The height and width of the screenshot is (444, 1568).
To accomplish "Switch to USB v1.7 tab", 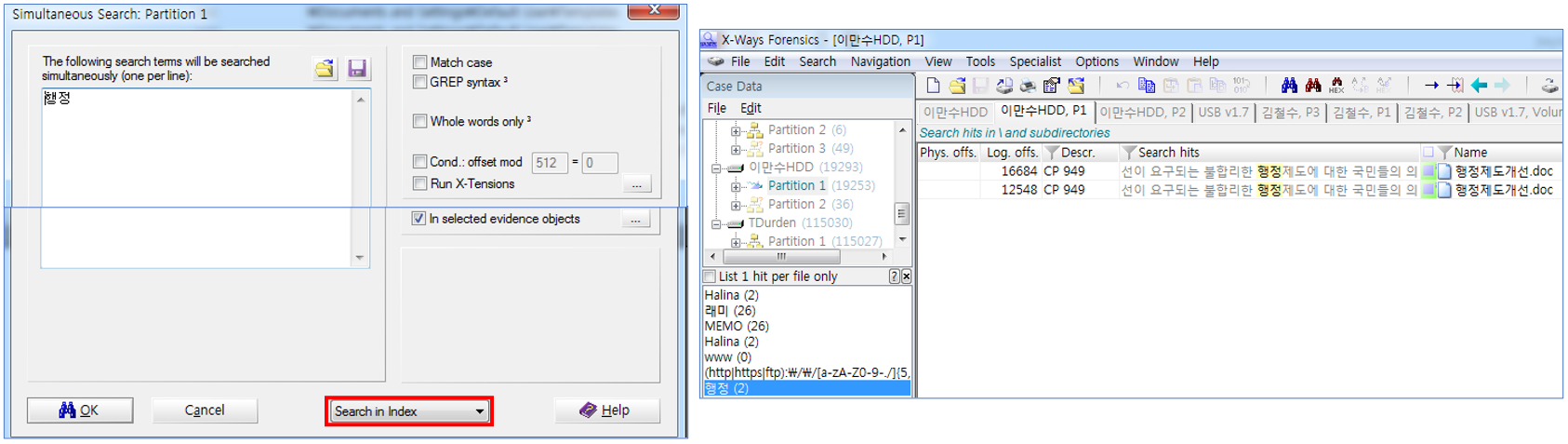I will [1223, 113].
